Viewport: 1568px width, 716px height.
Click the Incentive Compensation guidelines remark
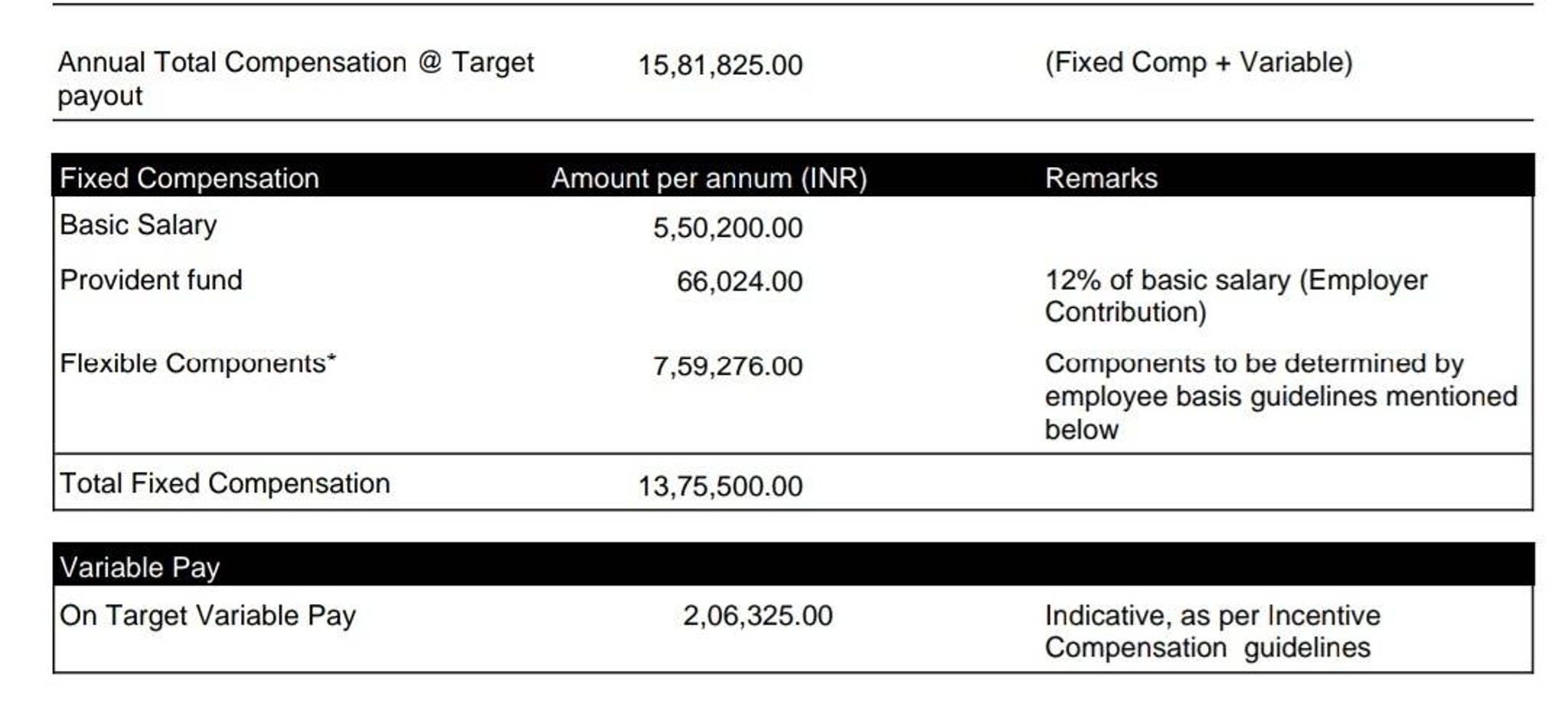click(x=1212, y=632)
